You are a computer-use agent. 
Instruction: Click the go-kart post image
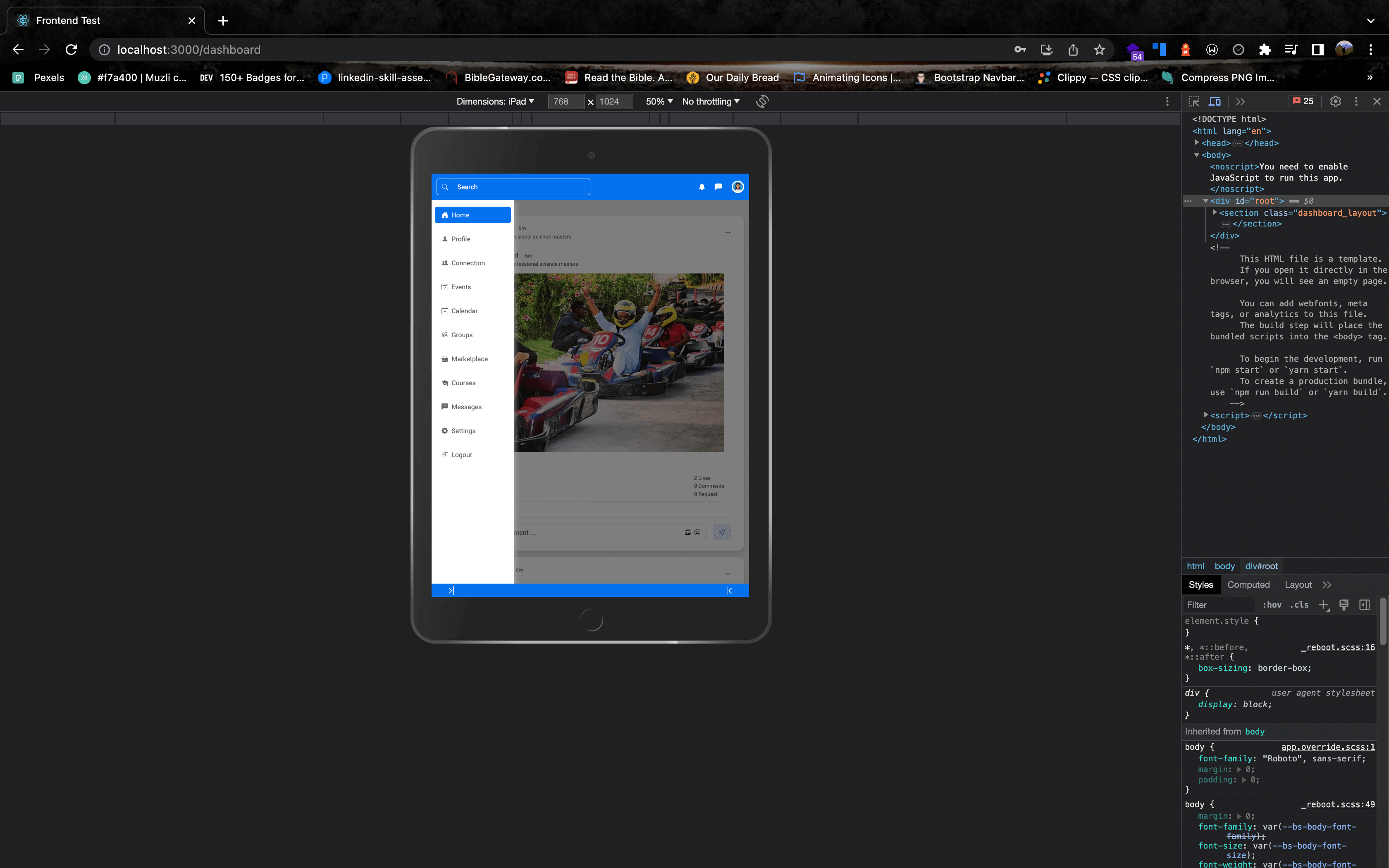619,362
